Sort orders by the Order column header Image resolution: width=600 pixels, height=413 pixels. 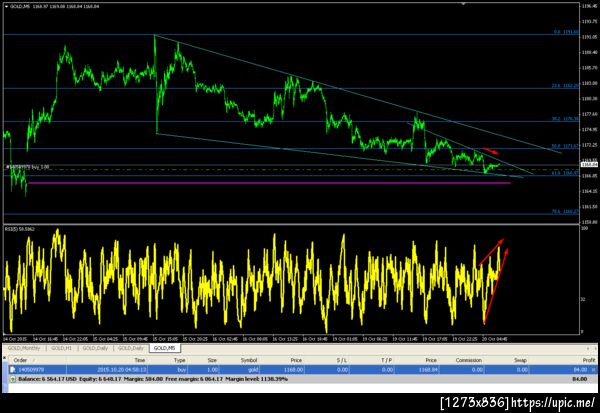pyautogui.click(x=20, y=360)
